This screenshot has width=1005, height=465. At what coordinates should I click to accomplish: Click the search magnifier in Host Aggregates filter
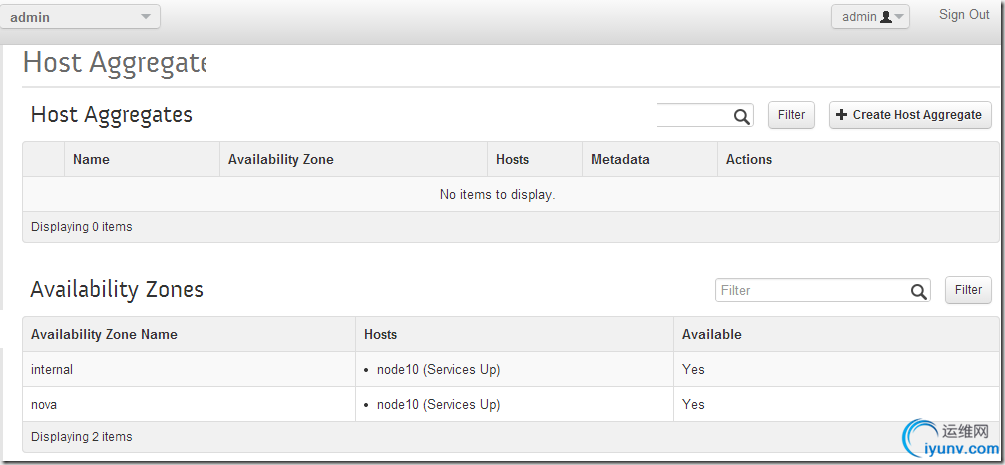[742, 116]
